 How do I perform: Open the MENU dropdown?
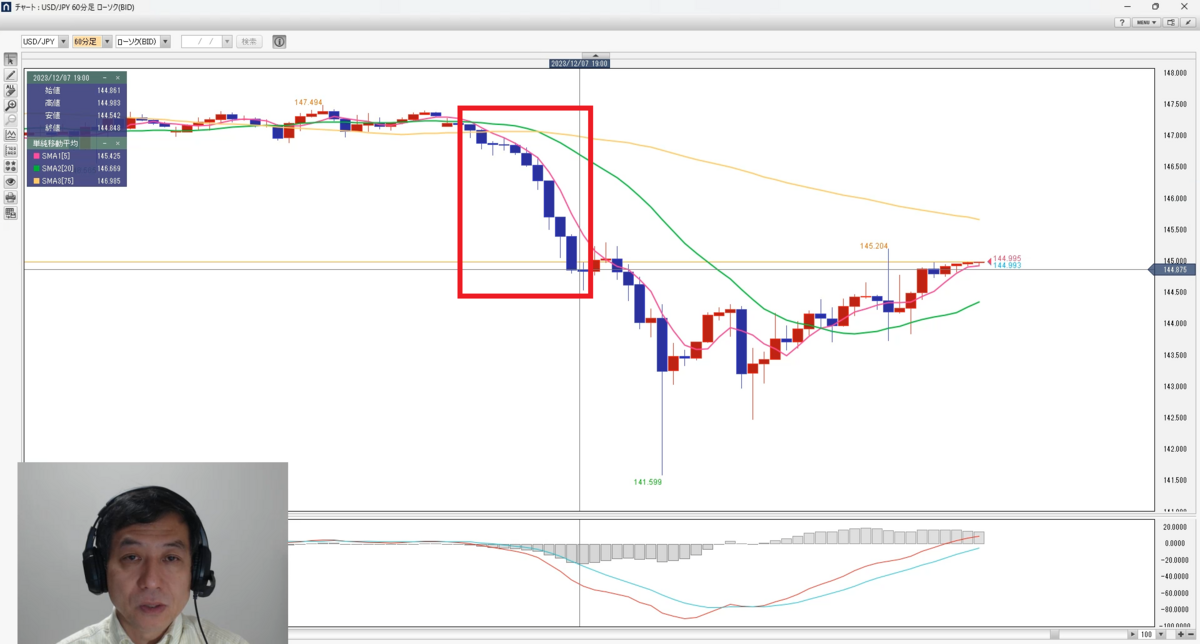1147,22
